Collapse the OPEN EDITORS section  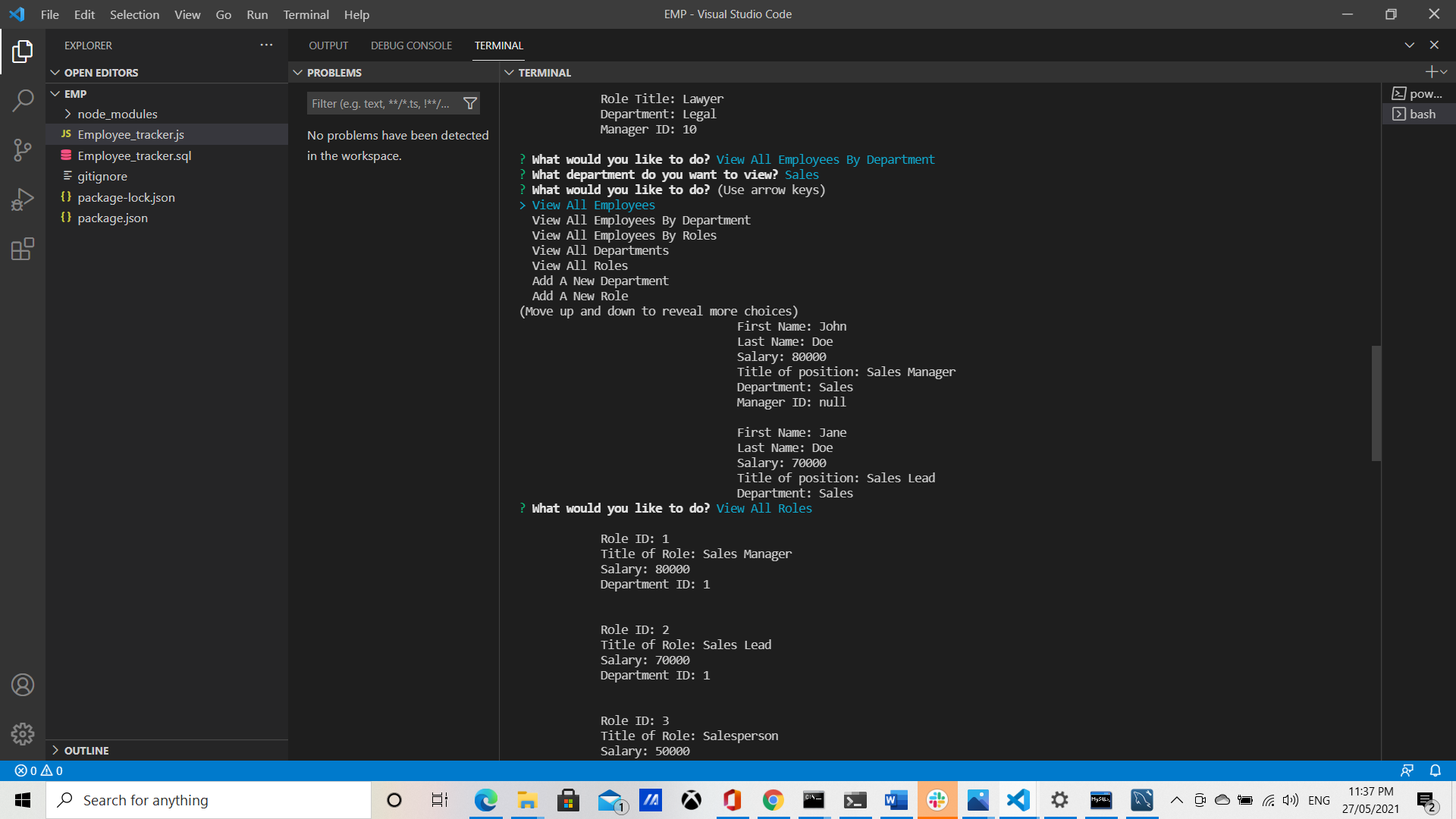(55, 72)
